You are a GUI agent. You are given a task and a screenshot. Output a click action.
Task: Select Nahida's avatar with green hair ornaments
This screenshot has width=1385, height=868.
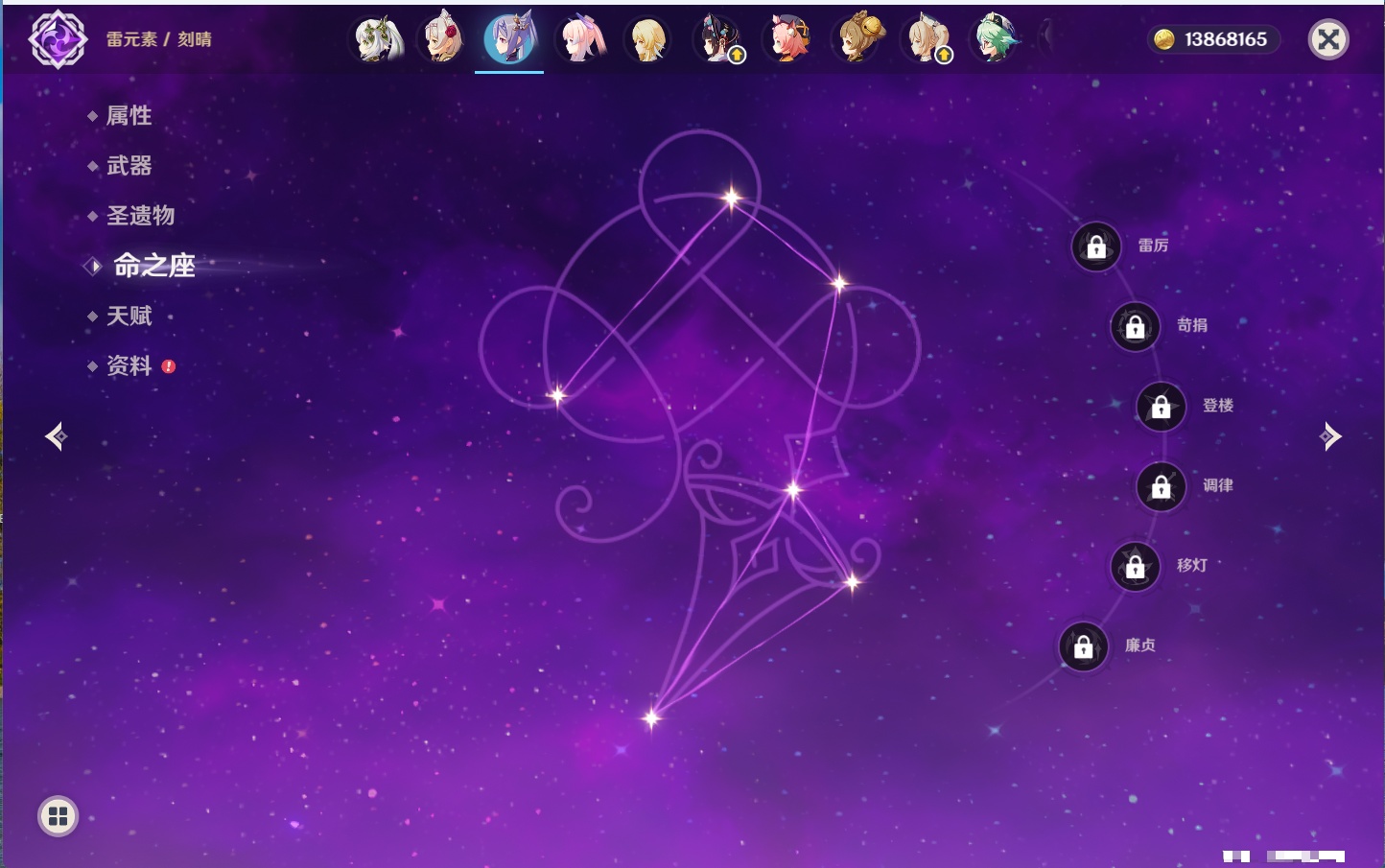tap(378, 39)
